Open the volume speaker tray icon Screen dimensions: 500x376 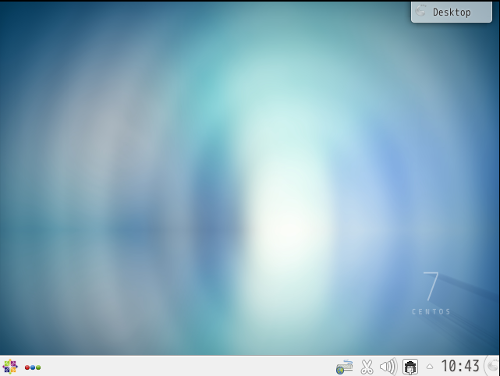[x=388, y=367]
